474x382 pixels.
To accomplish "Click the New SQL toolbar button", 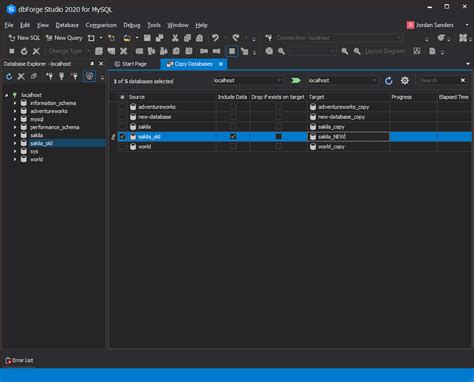I will point(24,38).
